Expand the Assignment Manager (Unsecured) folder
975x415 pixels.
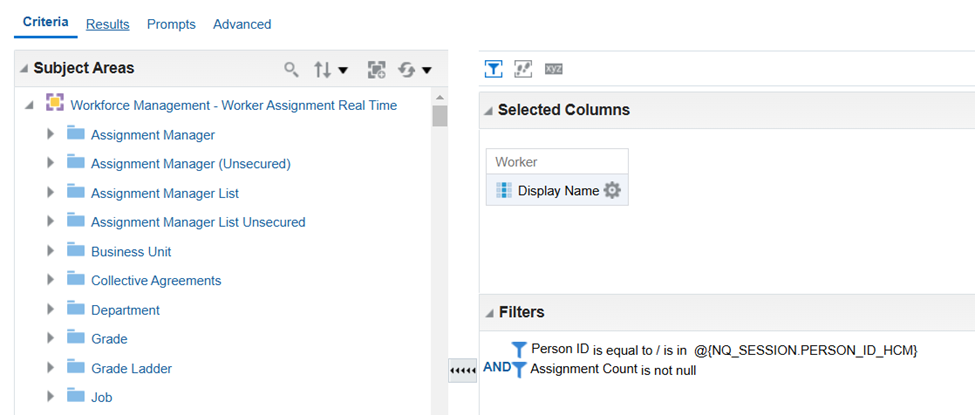(50, 163)
